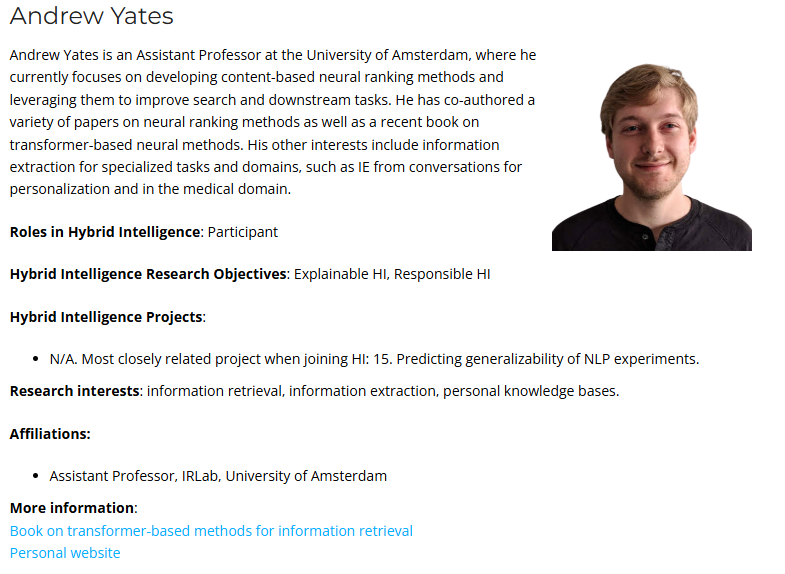Open the Personal website link

(x=65, y=552)
